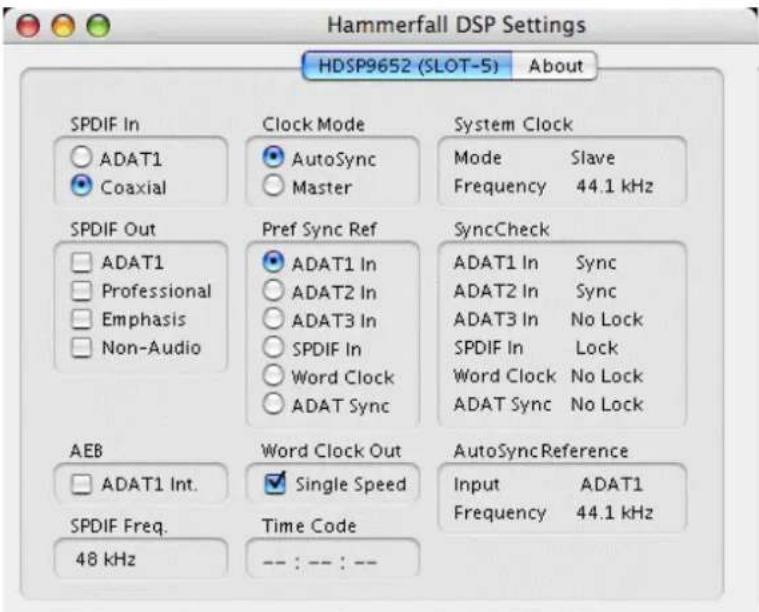Minimize window with yellow button
The image size is (759, 612).
[63, 25]
